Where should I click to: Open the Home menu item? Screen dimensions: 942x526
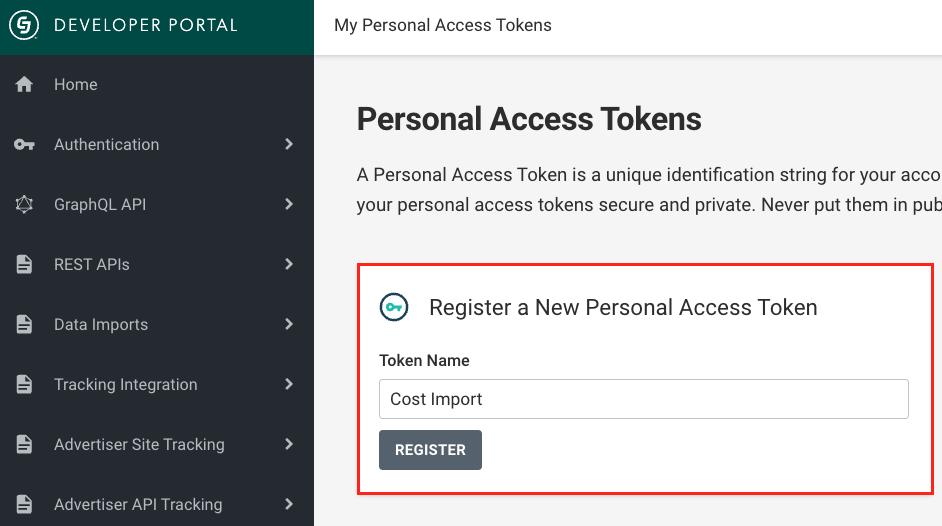click(x=76, y=85)
